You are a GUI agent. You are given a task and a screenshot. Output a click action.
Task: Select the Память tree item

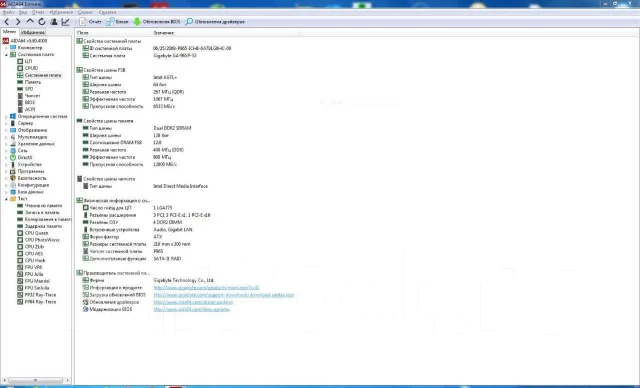pos(29,82)
